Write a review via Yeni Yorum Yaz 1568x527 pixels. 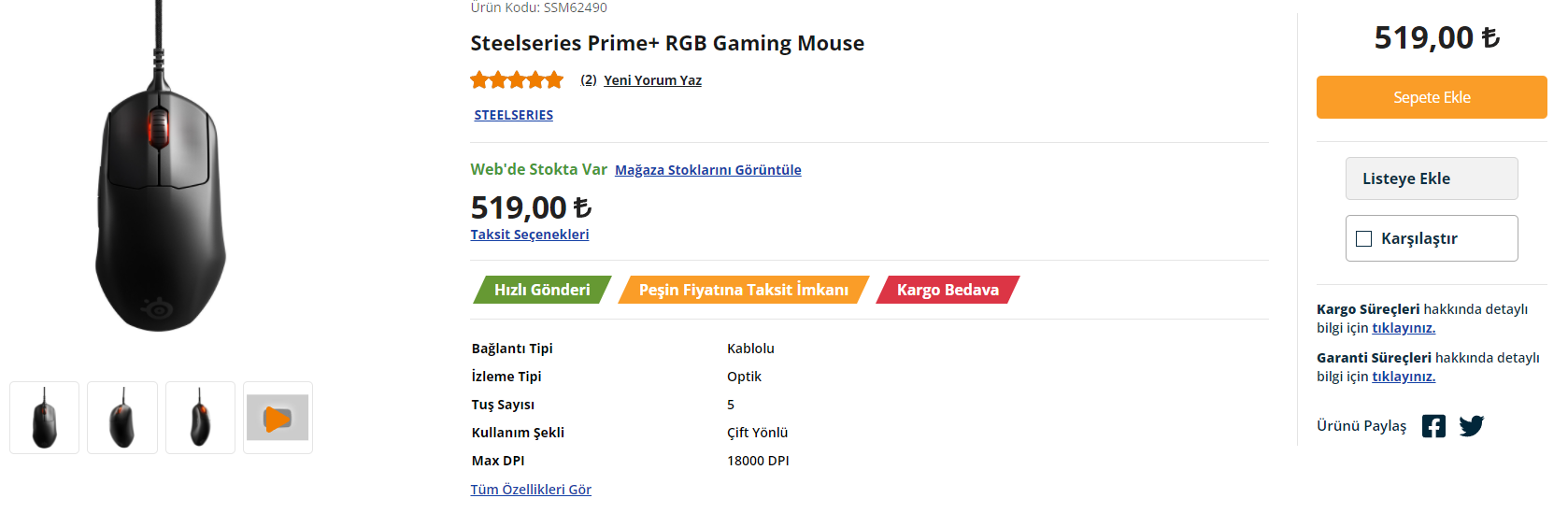pos(652,80)
